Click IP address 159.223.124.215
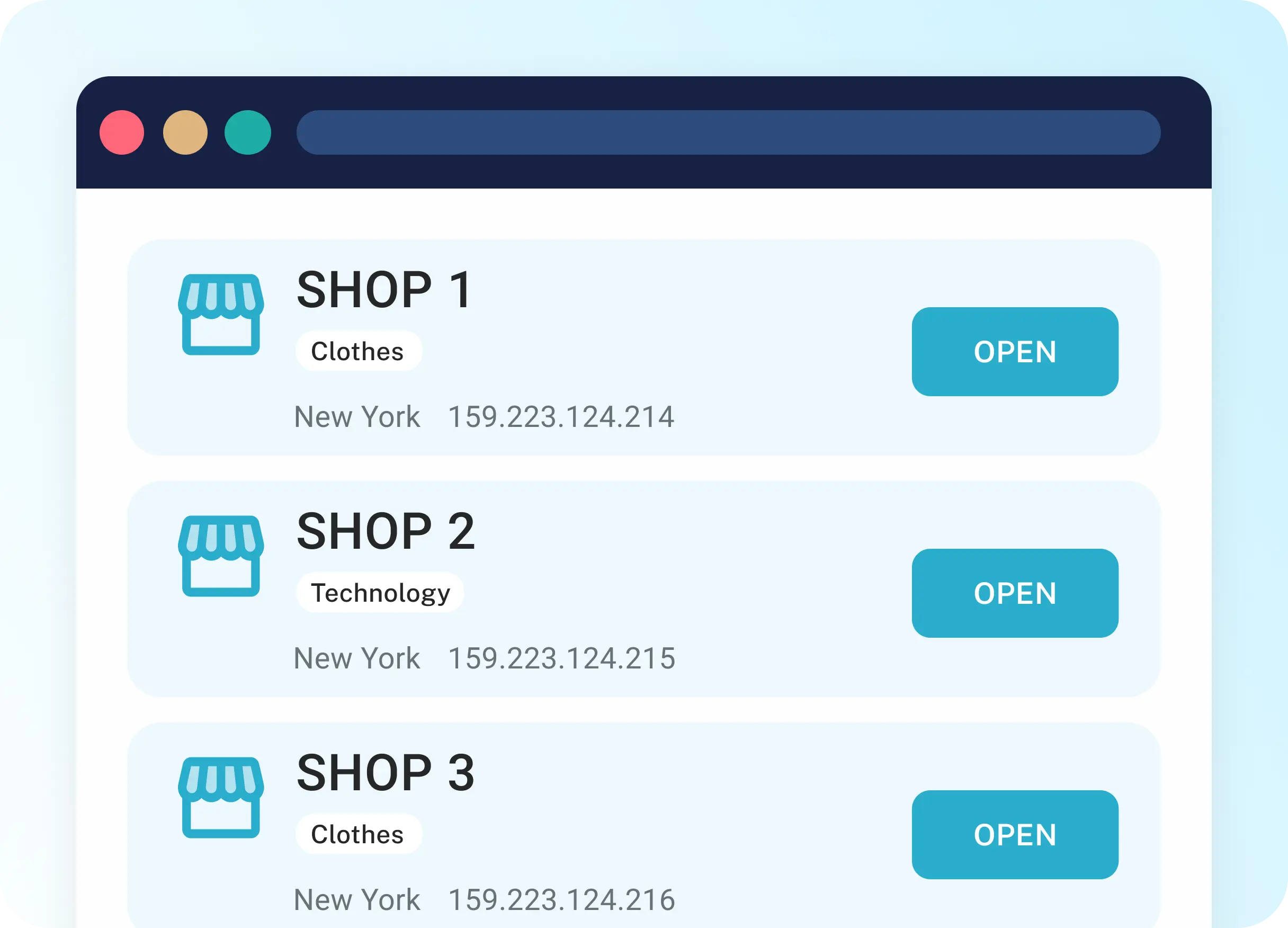1288x928 pixels. click(562, 658)
